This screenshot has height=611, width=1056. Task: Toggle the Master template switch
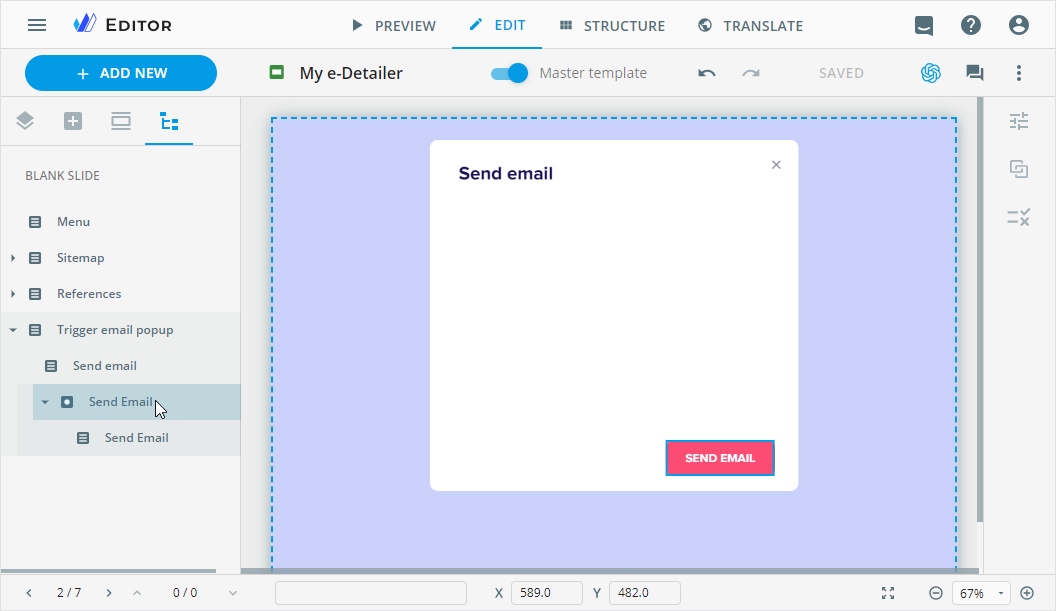click(x=510, y=73)
